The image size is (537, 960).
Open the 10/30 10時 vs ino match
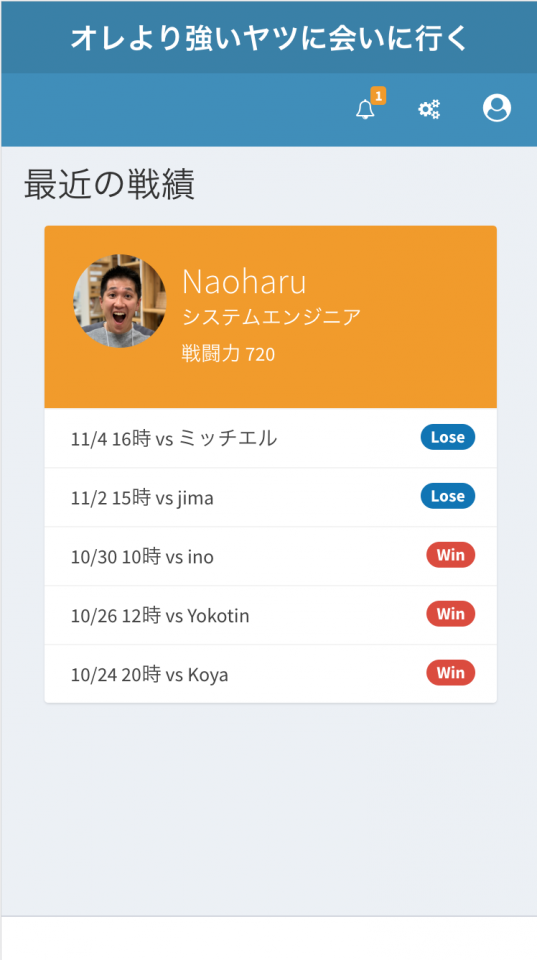[271, 556]
